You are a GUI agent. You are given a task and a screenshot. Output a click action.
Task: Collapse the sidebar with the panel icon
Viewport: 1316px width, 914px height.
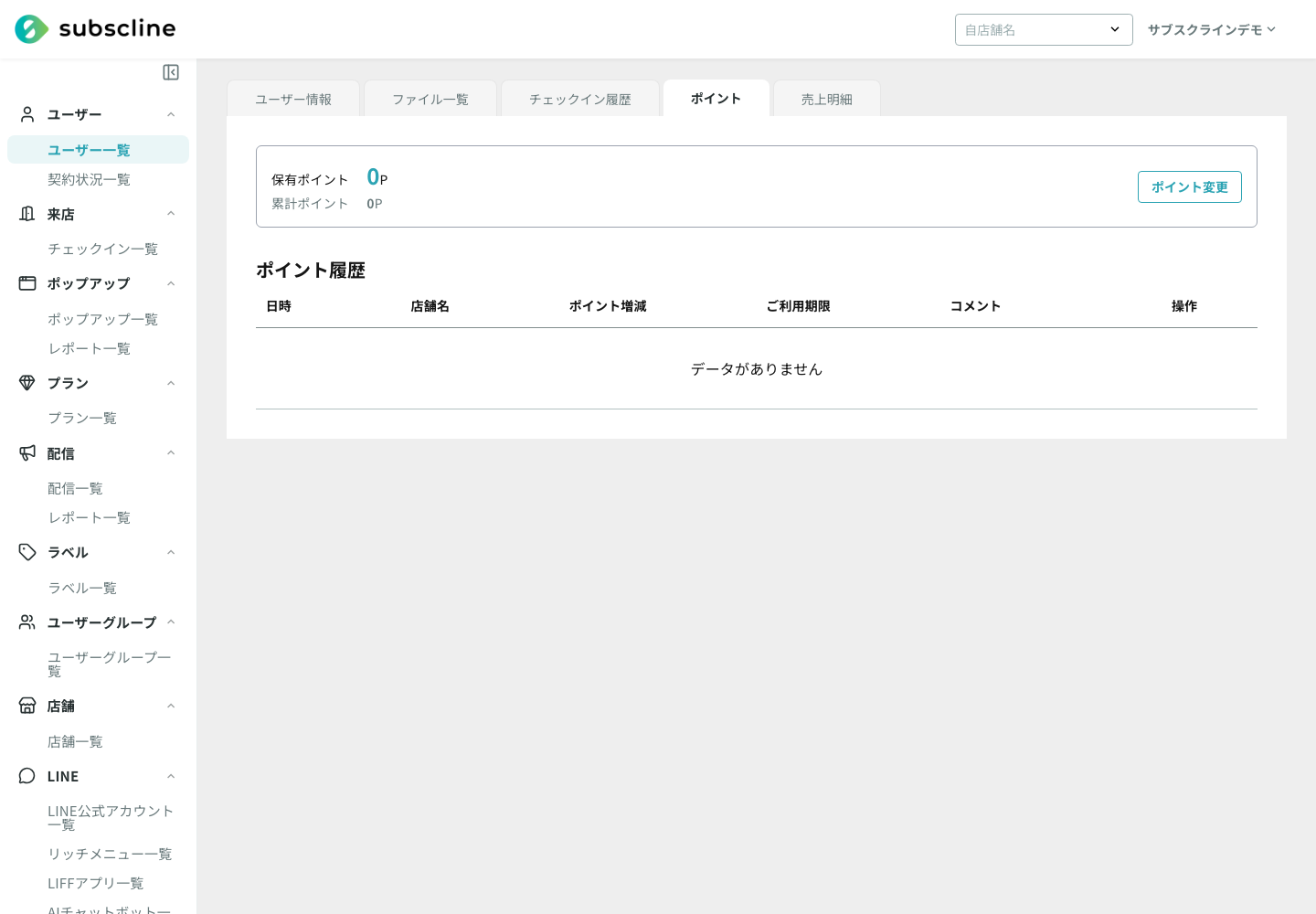pyautogui.click(x=171, y=72)
